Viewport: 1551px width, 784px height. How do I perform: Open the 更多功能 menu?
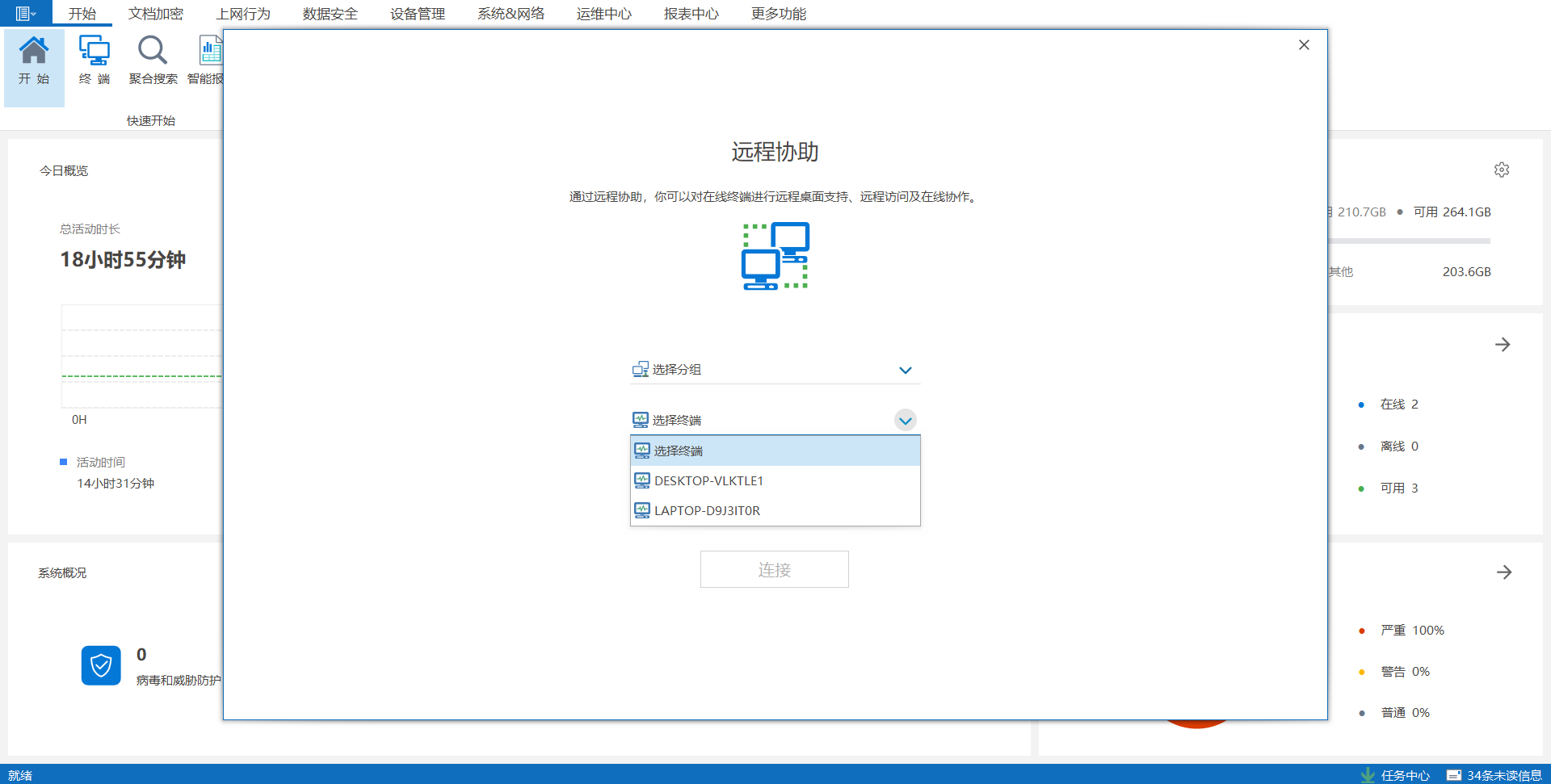[778, 14]
